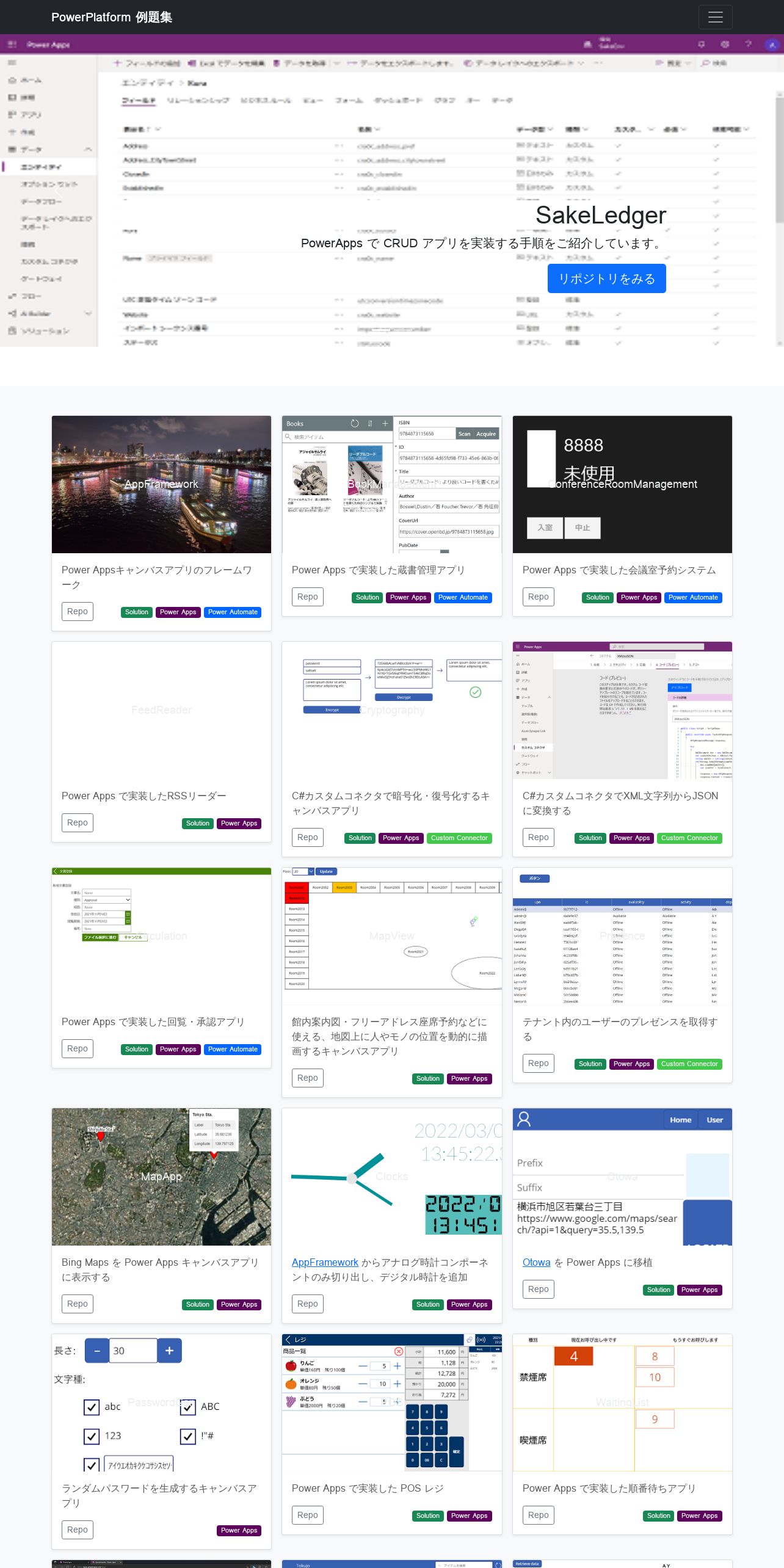The image size is (784, 1568).
Task: Click Solution badge on the Clocks card
Action: [428, 1304]
